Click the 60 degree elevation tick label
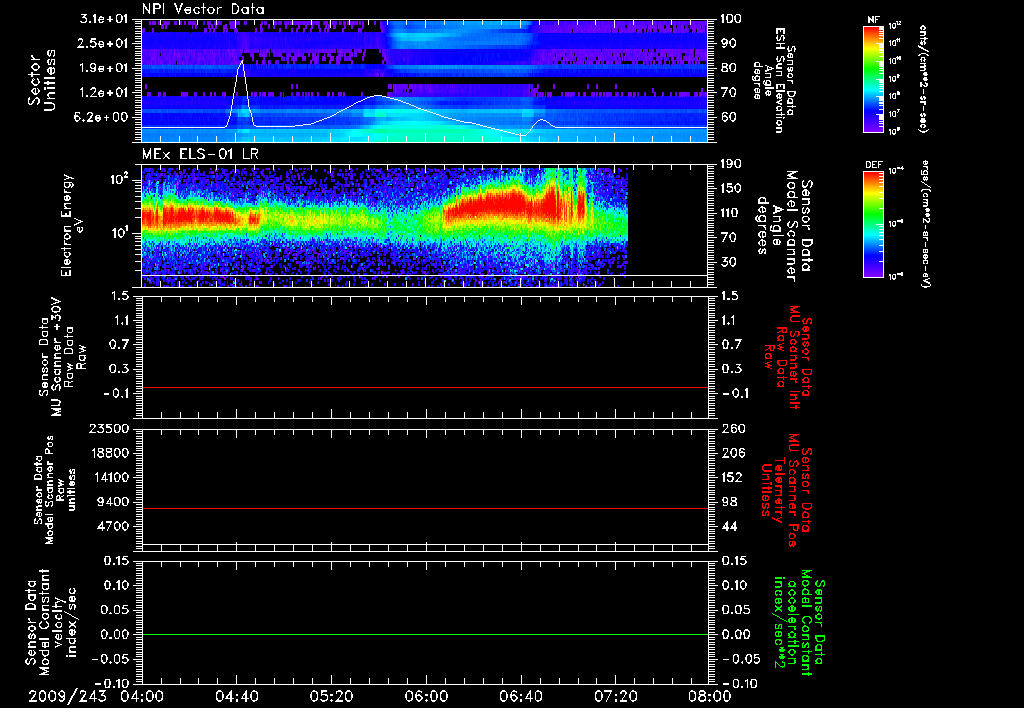Viewport: 1024px width, 708px height. click(x=728, y=118)
